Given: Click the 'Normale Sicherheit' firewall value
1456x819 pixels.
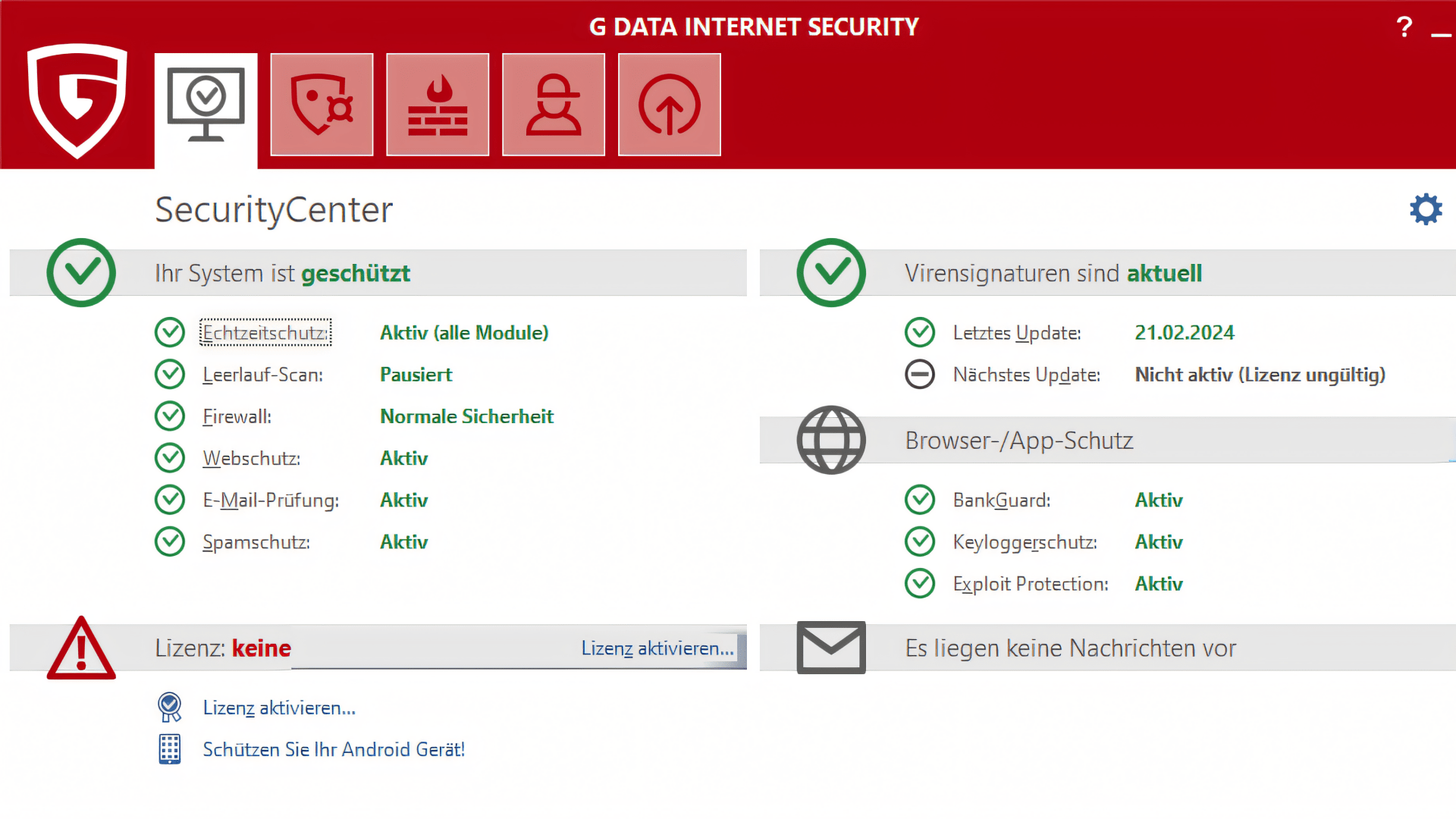Looking at the screenshot, I should click(466, 416).
